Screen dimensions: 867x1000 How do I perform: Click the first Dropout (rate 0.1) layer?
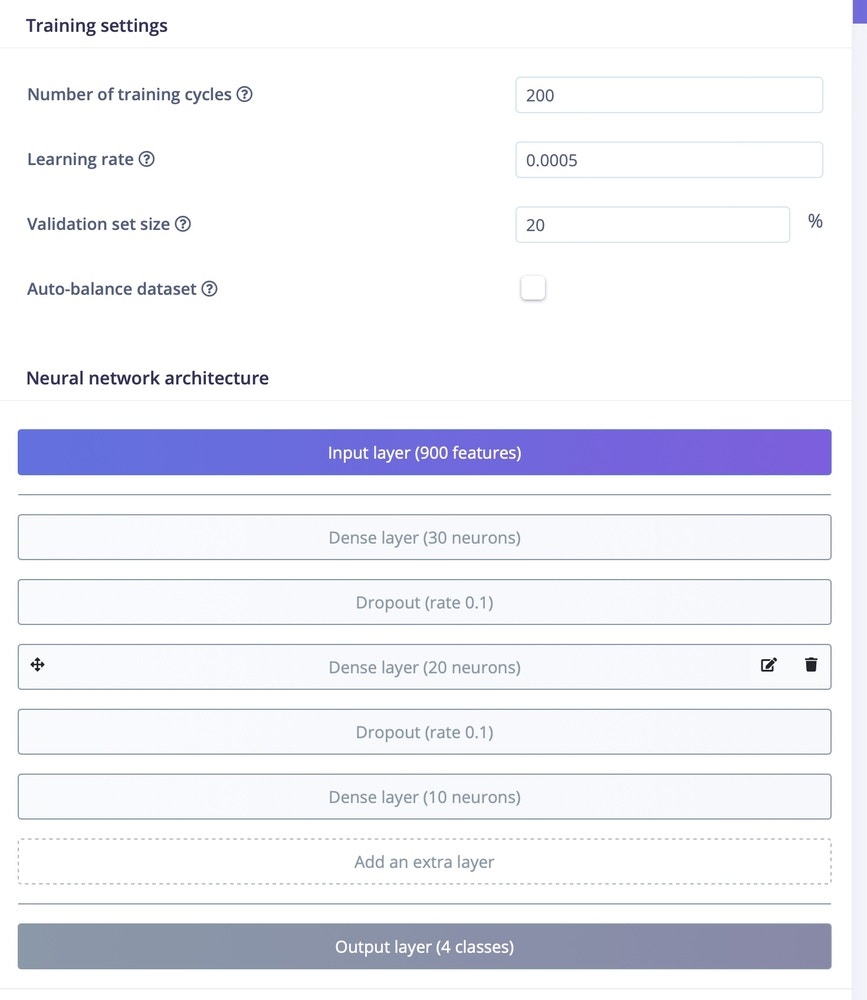pyautogui.click(x=424, y=603)
